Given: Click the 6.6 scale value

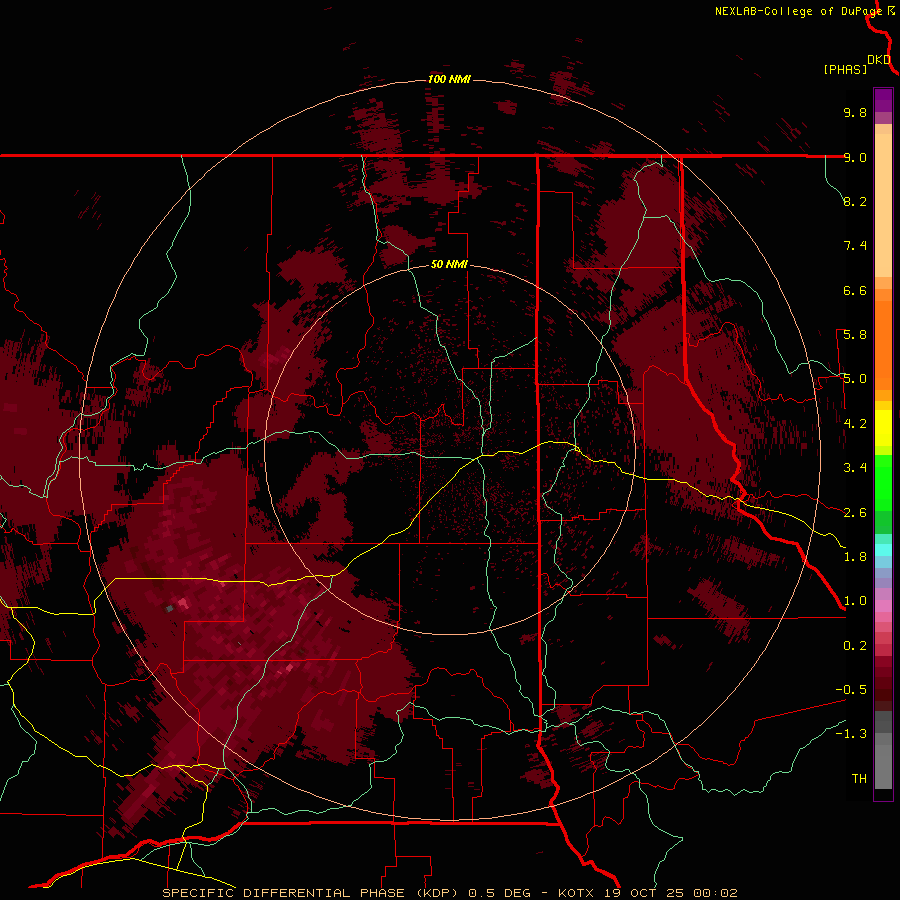Looking at the screenshot, I should (x=855, y=290).
